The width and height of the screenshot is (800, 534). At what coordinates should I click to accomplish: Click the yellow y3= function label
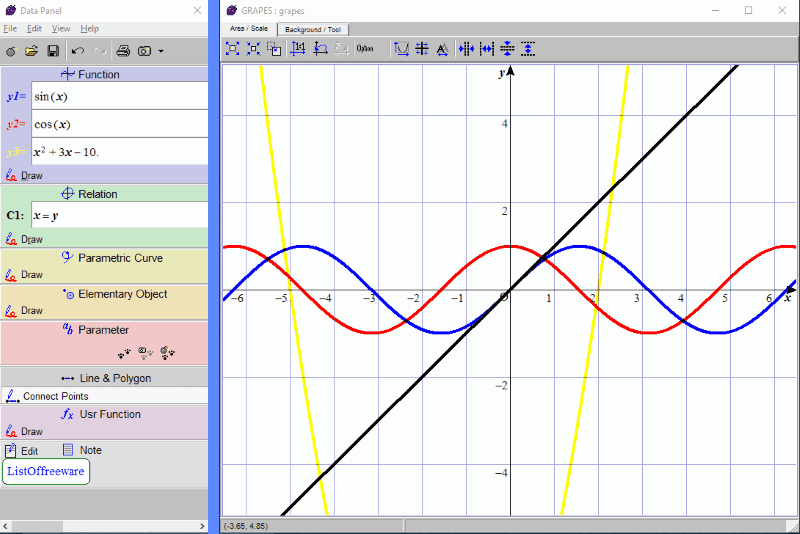(x=16, y=152)
